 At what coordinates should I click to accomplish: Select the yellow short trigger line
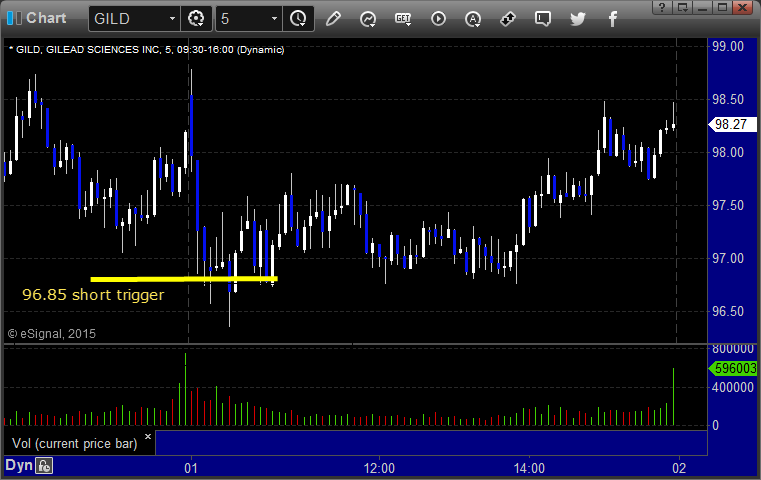click(184, 279)
